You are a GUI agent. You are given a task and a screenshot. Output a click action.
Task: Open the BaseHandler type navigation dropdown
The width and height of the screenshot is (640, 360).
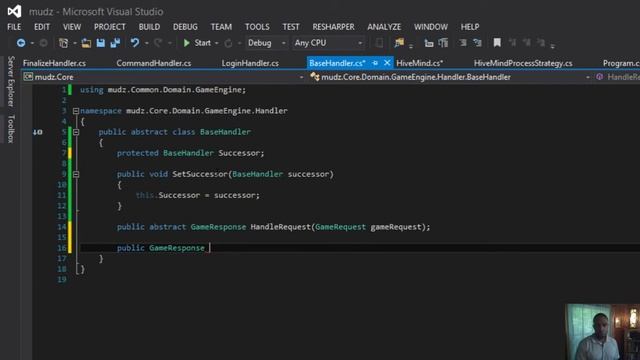click(451, 77)
